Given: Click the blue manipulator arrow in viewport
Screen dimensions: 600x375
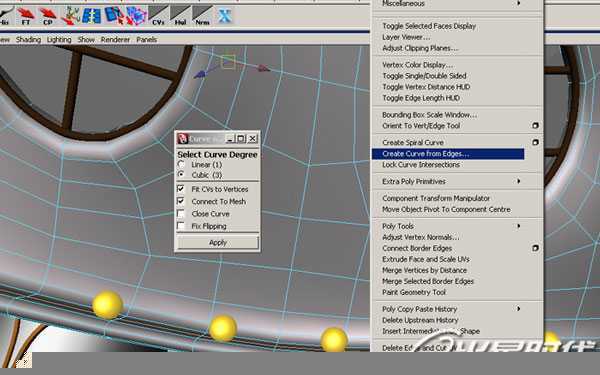Looking at the screenshot, I should 199,74.
